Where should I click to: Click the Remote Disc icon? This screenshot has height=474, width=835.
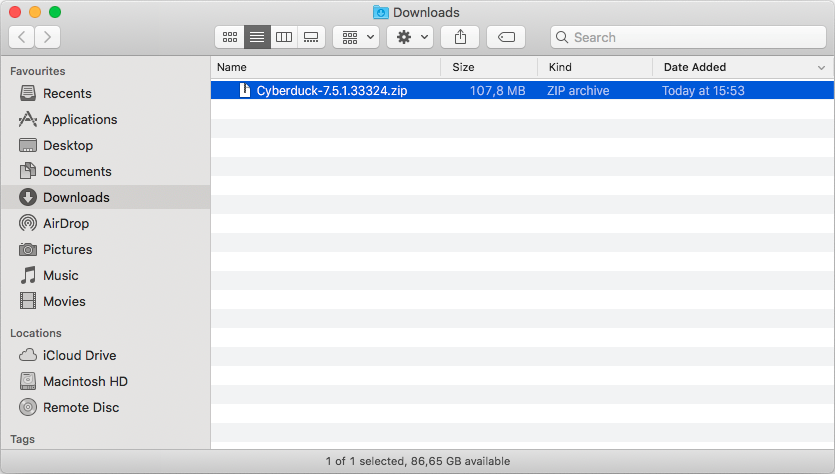[x=28, y=407]
